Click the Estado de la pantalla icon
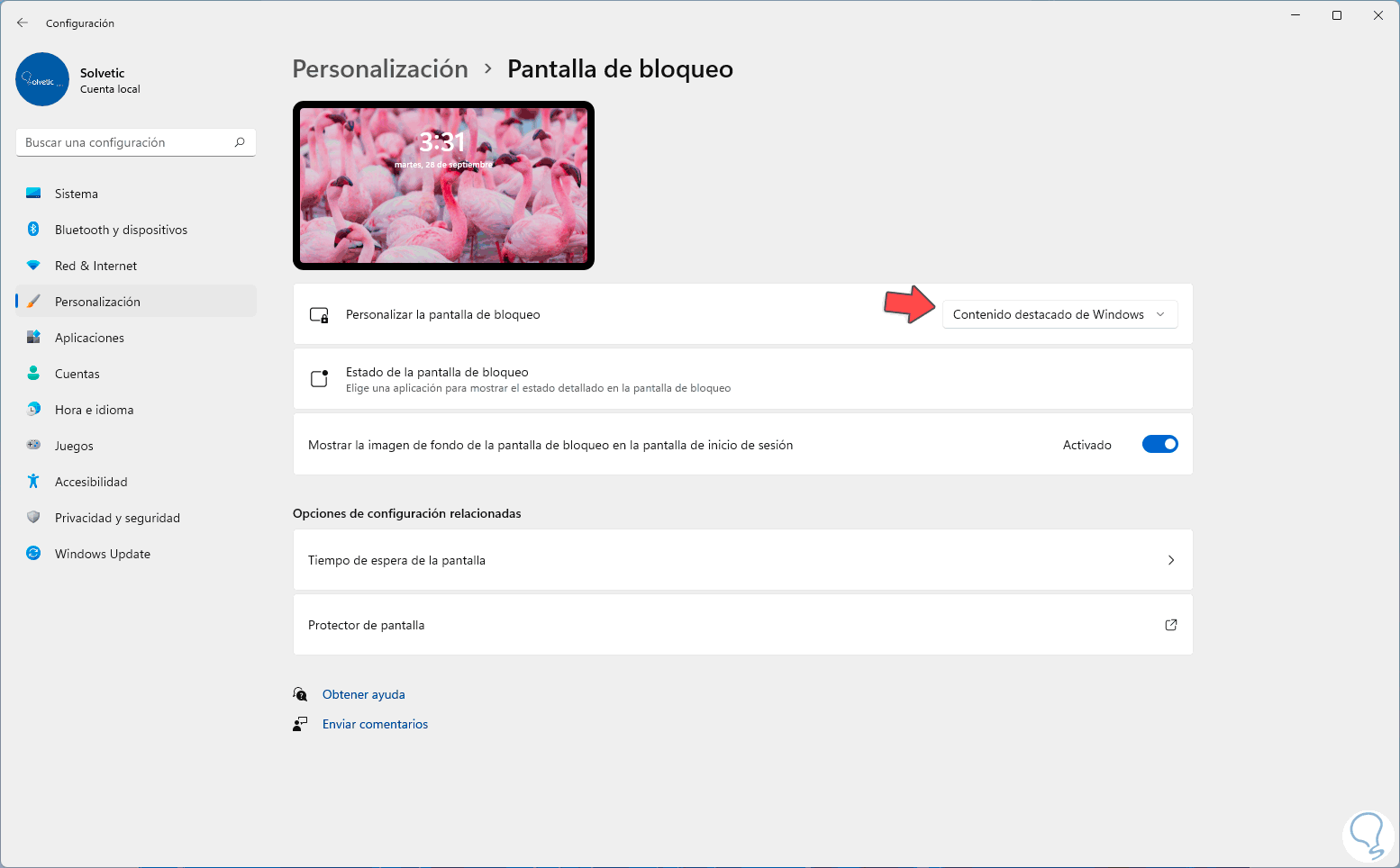 click(x=319, y=379)
